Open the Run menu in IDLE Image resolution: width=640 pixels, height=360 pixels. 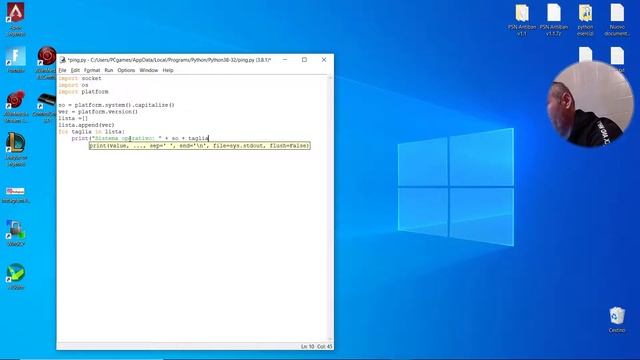[x=109, y=70]
